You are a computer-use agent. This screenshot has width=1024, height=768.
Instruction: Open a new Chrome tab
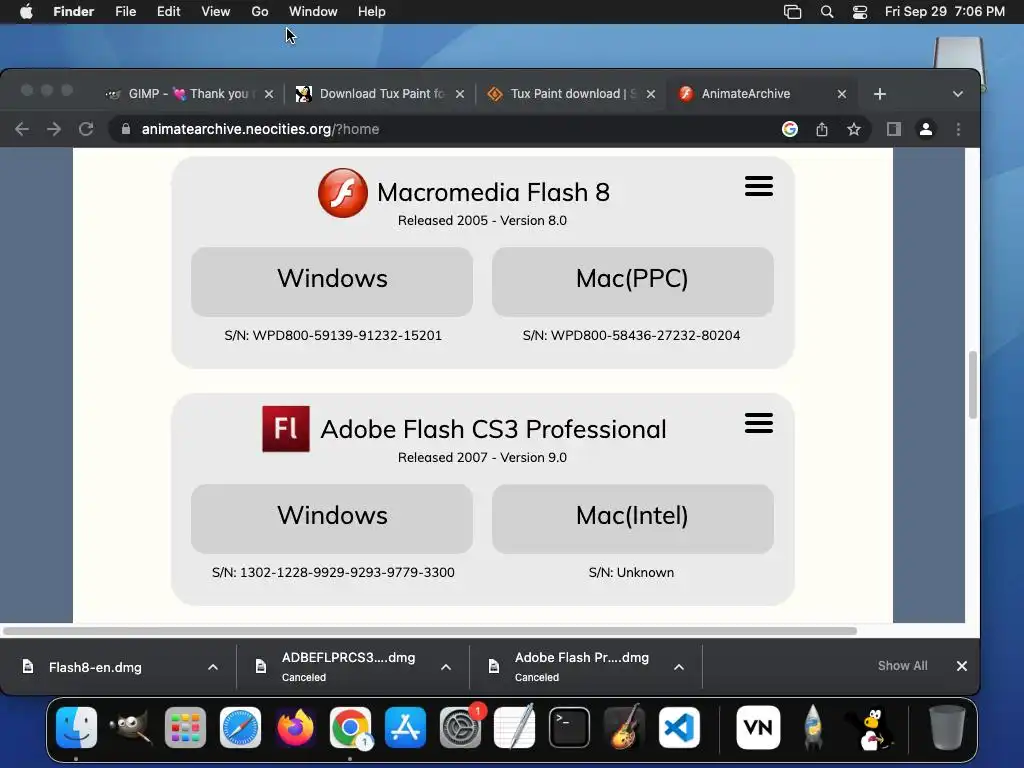(880, 94)
